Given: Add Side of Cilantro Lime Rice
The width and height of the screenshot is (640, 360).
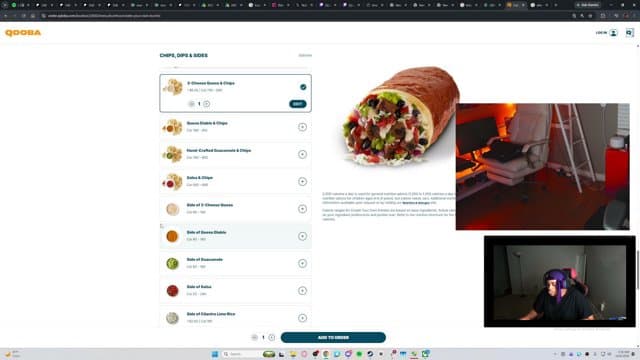Looking at the screenshot, I should tap(302, 318).
